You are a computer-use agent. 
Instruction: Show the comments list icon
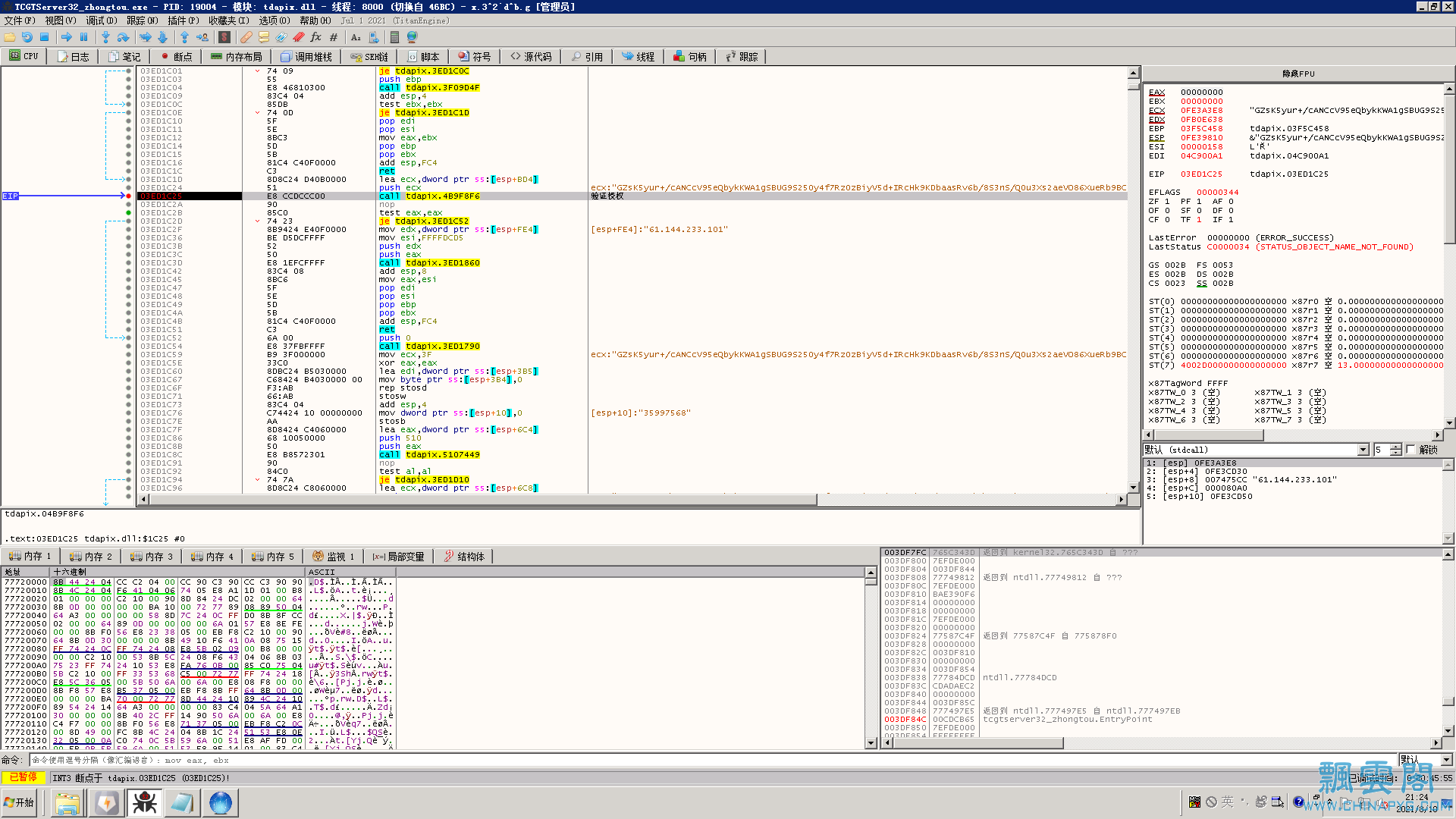[264, 37]
